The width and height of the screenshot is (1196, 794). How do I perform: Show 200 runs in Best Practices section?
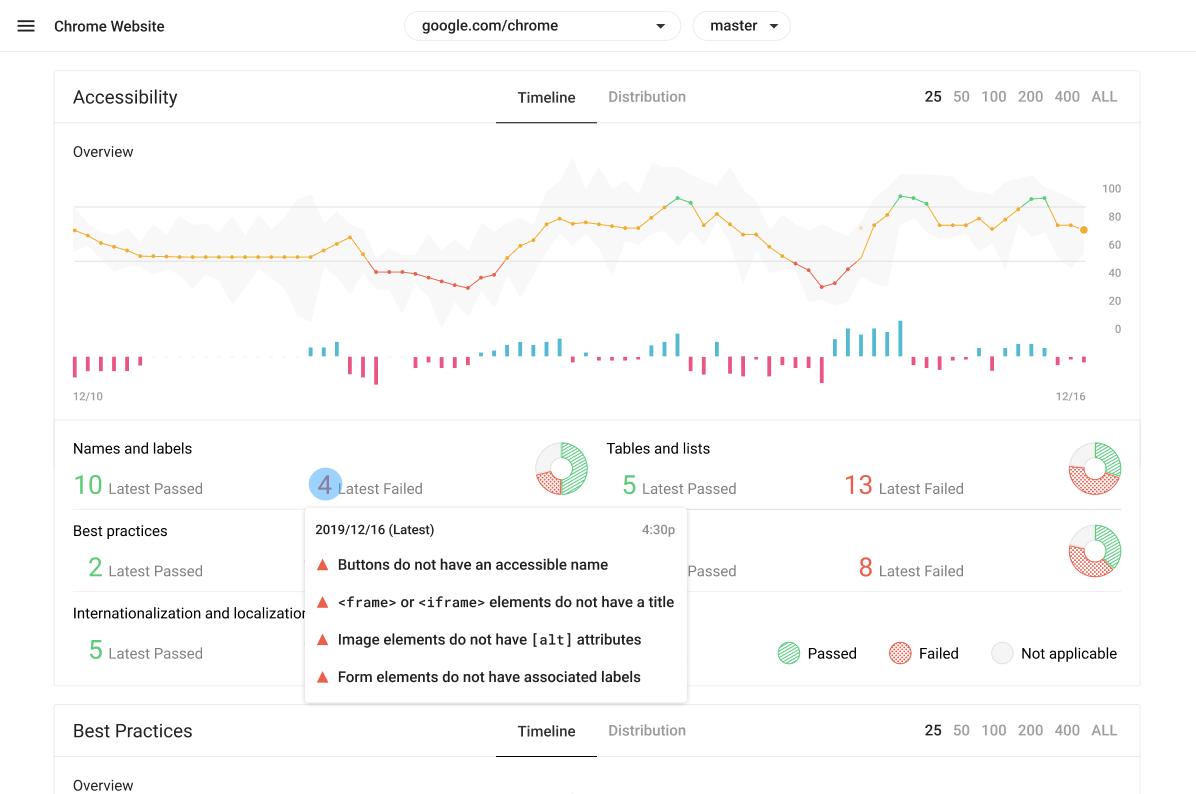pos(1030,731)
